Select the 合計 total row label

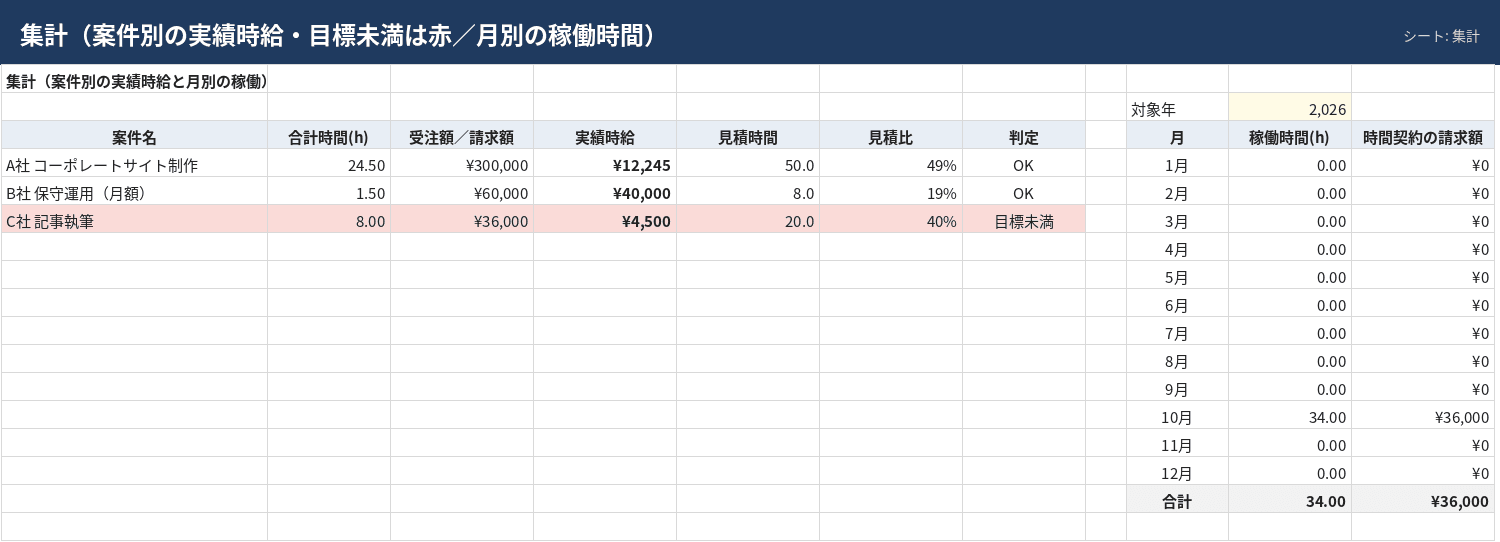[1177, 500]
